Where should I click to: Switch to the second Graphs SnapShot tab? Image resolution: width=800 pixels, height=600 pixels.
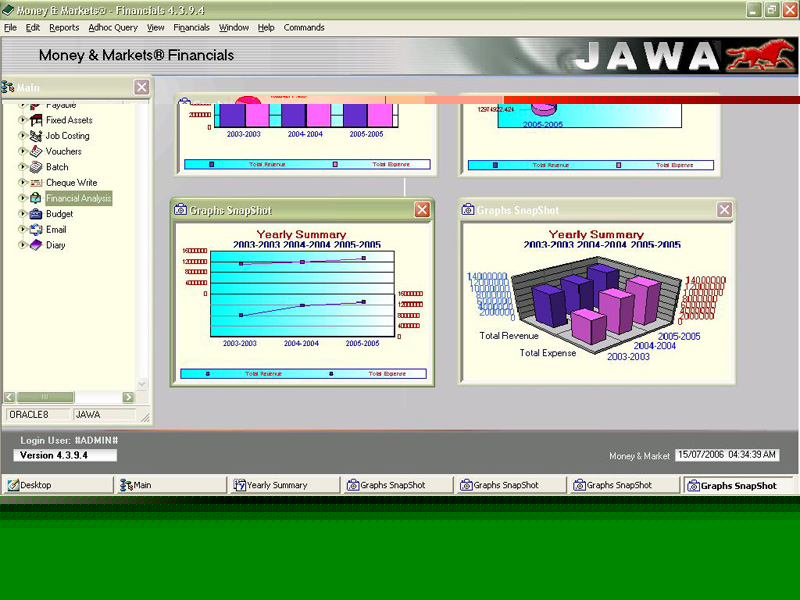(x=511, y=485)
